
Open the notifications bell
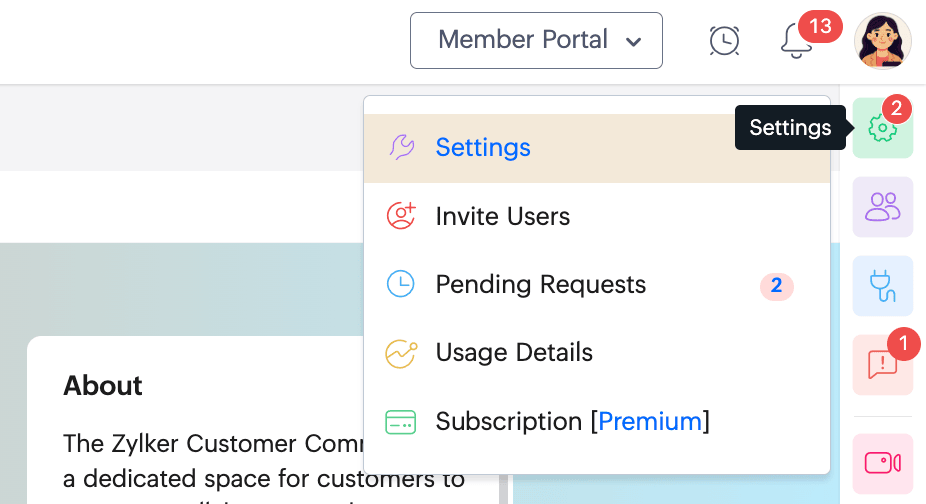point(796,41)
